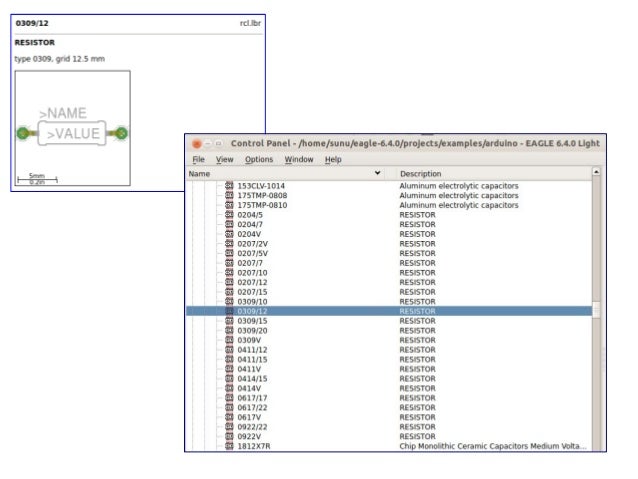Open the Window menu
Viewport: 638px width, 479px height.
click(x=299, y=160)
